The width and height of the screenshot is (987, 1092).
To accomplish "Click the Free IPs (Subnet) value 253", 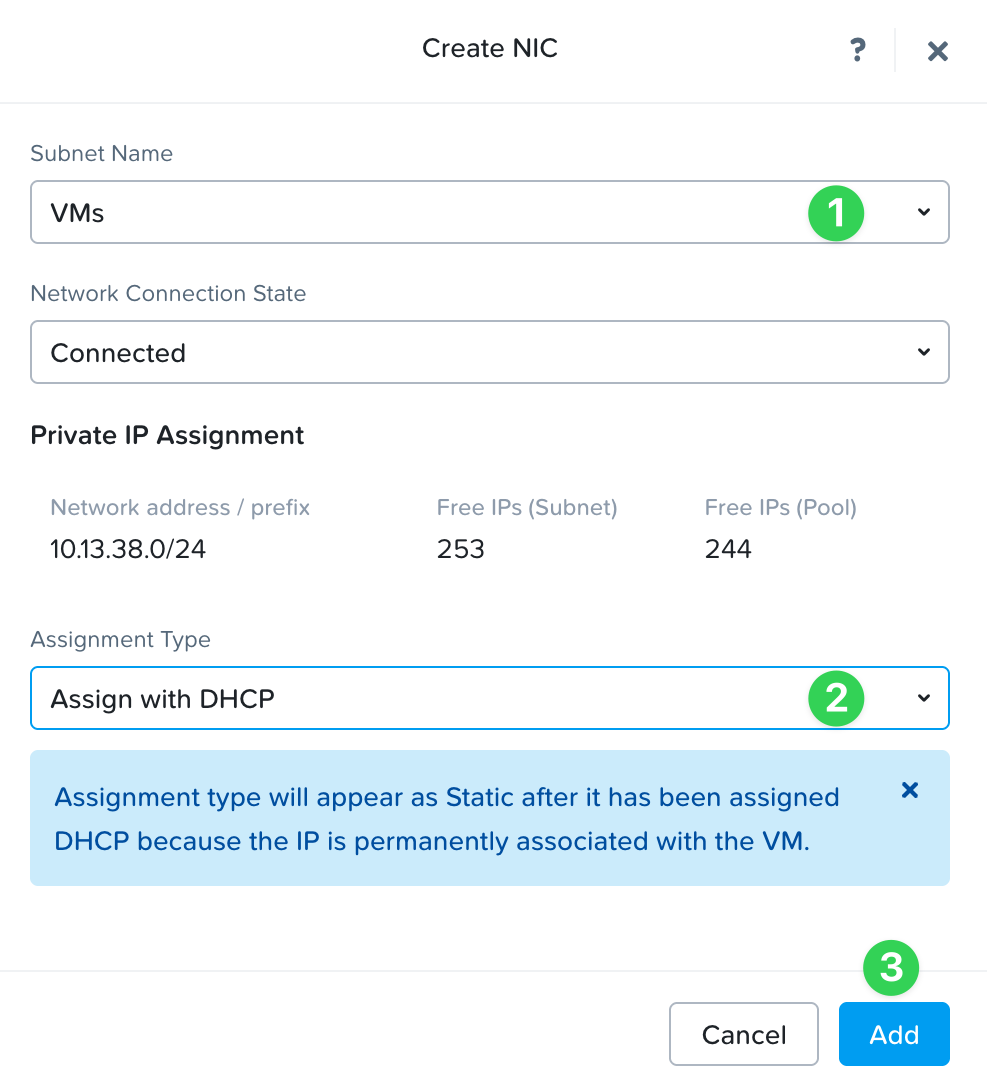I will click(x=461, y=549).
